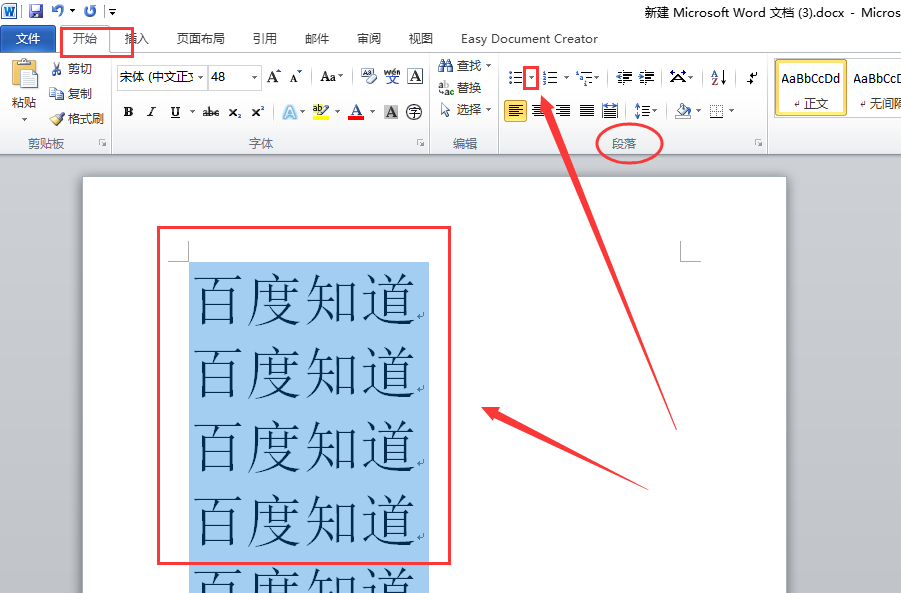Apply the 正文 style thumbnail
The height and width of the screenshot is (593, 901).
point(810,87)
